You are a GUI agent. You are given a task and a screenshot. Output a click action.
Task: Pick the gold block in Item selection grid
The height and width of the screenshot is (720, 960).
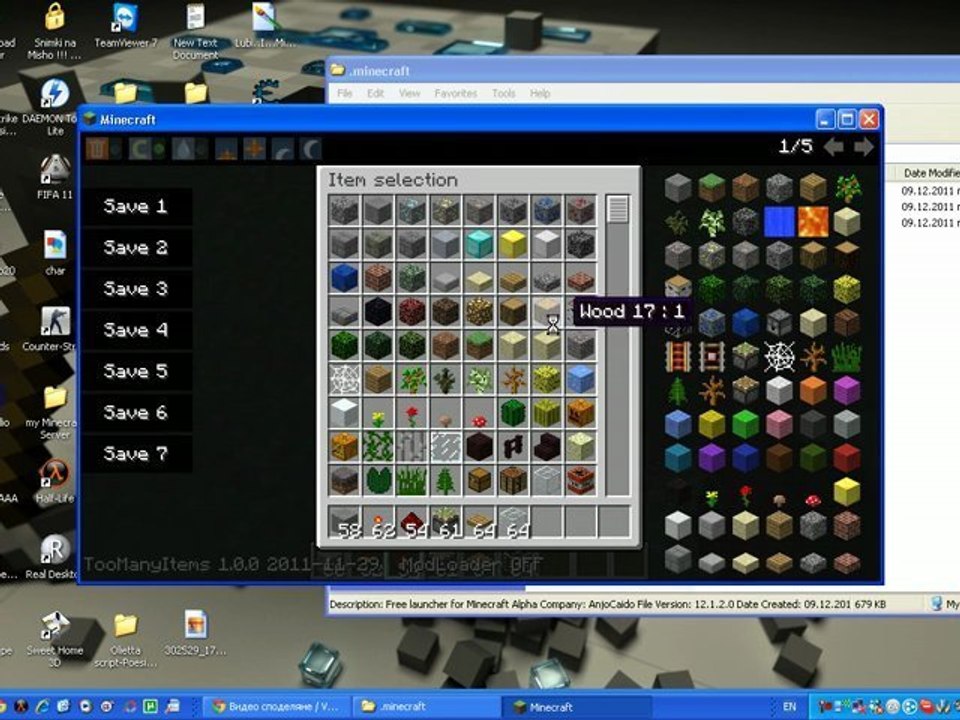pyautogui.click(x=512, y=244)
